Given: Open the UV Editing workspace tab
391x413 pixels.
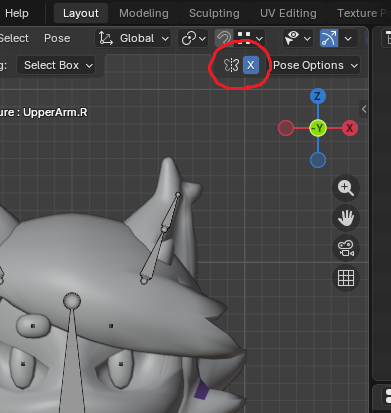Looking at the screenshot, I should [288, 13].
